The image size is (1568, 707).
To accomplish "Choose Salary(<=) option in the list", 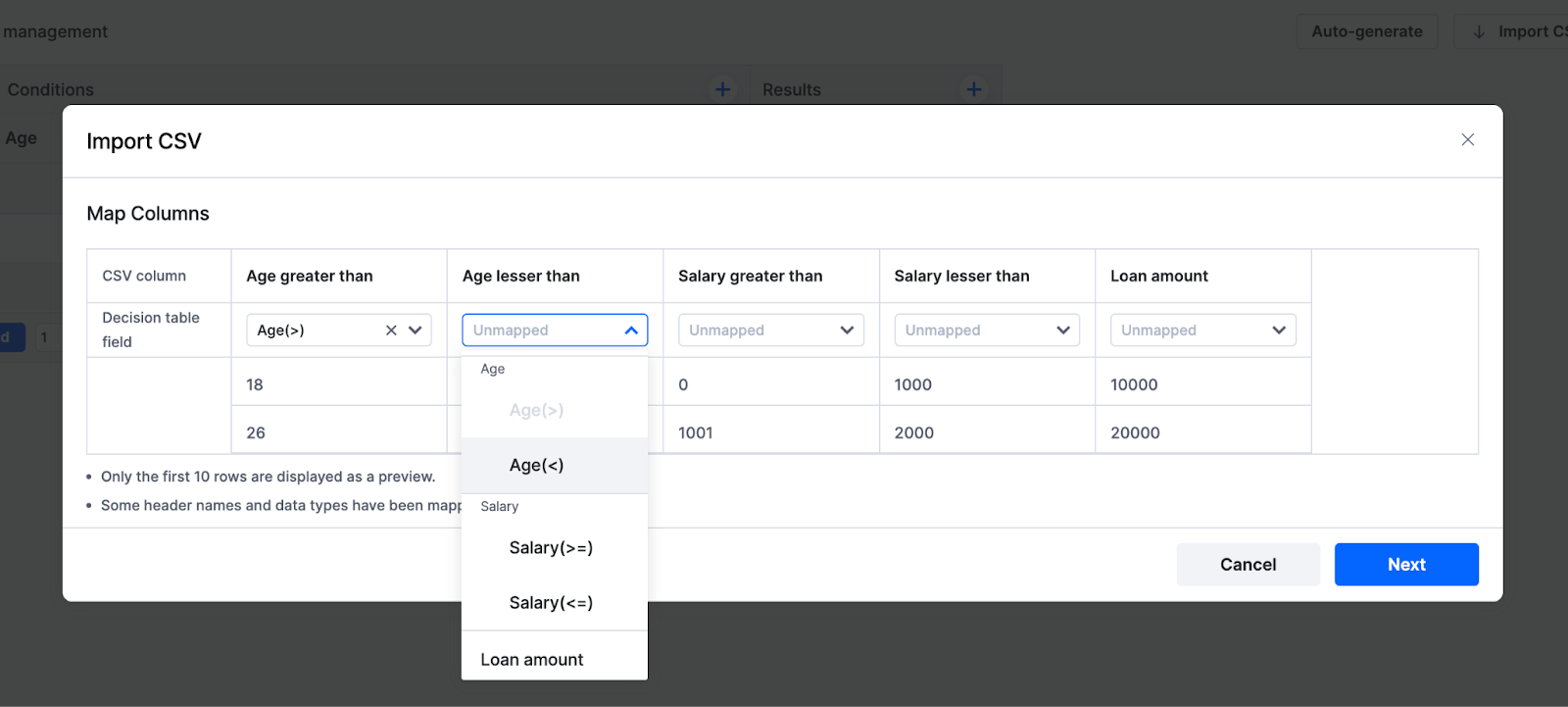I will click(555, 603).
